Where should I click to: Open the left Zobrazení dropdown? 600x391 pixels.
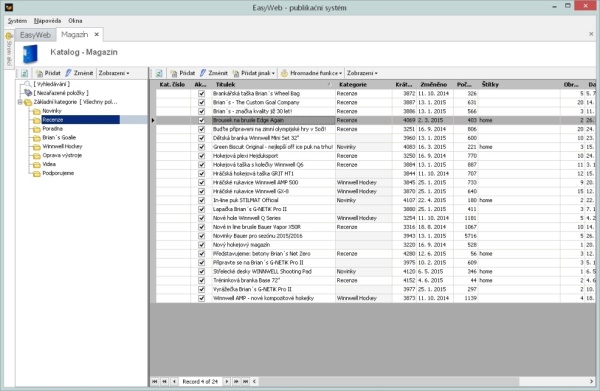click(x=114, y=73)
